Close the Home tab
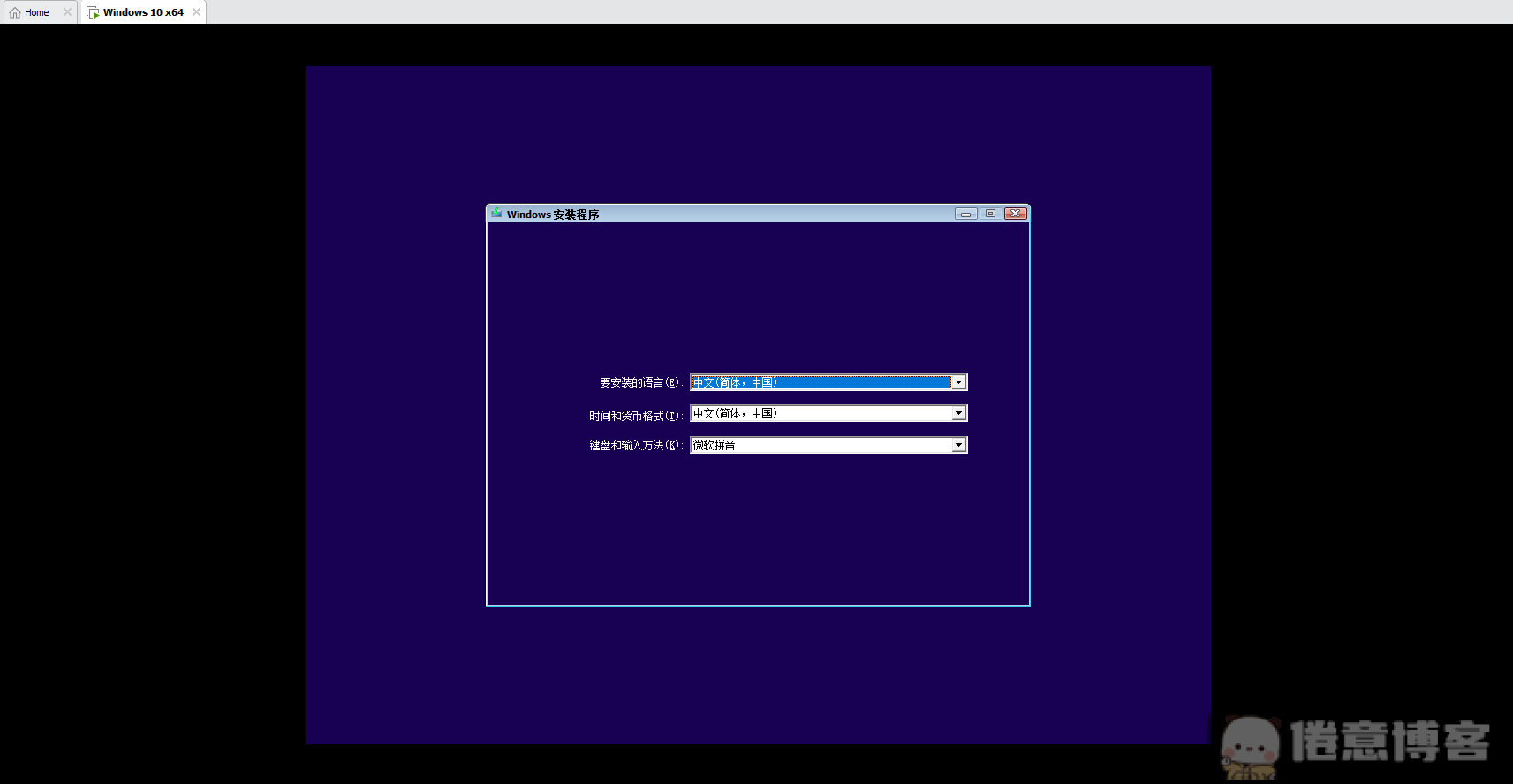Screen dimensions: 1513x784 pyautogui.click(x=67, y=12)
